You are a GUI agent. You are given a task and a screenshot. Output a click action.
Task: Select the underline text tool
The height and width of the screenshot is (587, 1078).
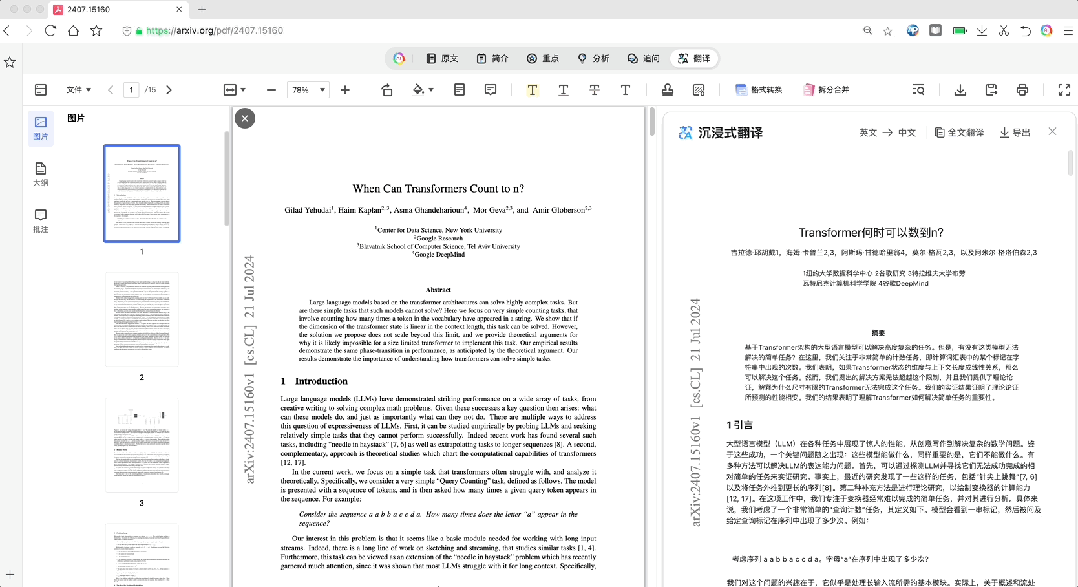pos(563,89)
